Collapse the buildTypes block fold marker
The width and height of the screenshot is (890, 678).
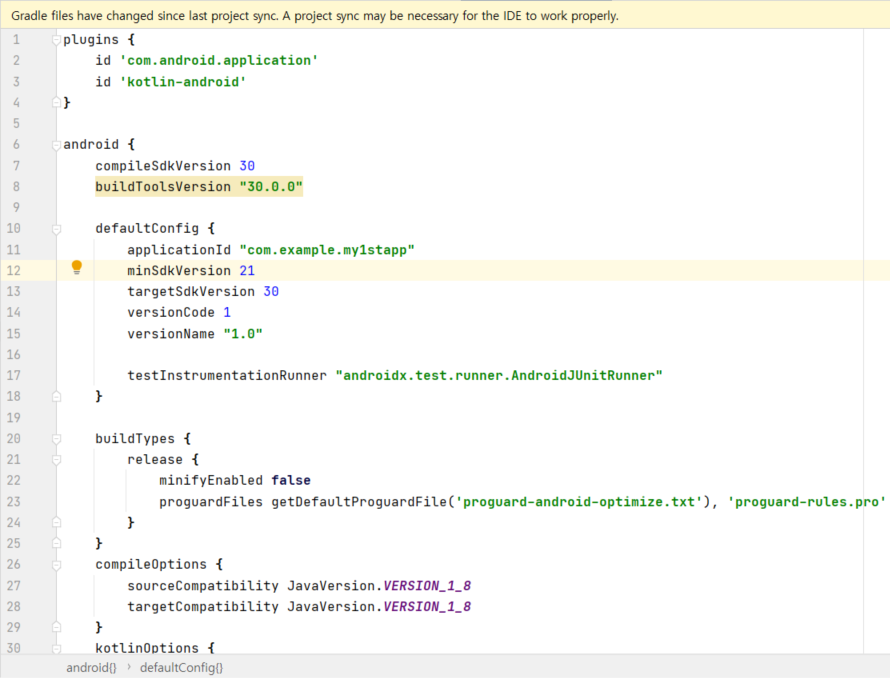(x=56, y=439)
